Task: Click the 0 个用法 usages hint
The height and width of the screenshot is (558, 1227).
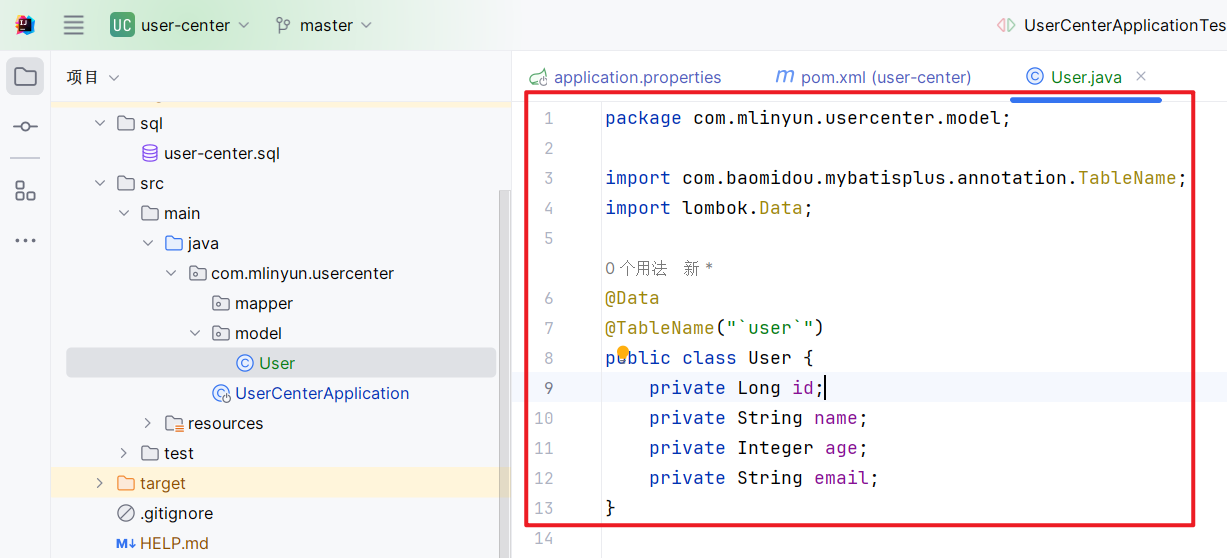Action: coord(636,268)
